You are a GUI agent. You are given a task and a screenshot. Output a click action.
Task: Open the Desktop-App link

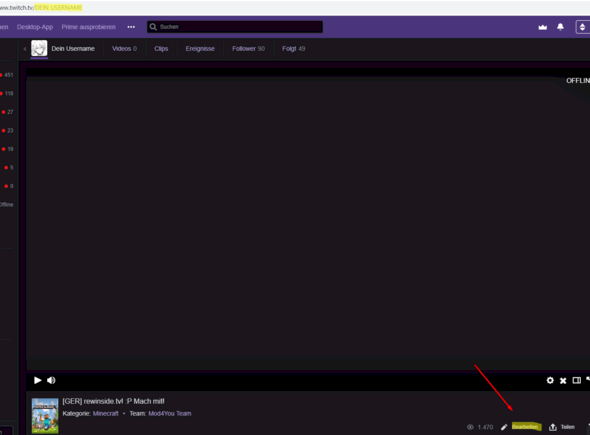pos(35,27)
